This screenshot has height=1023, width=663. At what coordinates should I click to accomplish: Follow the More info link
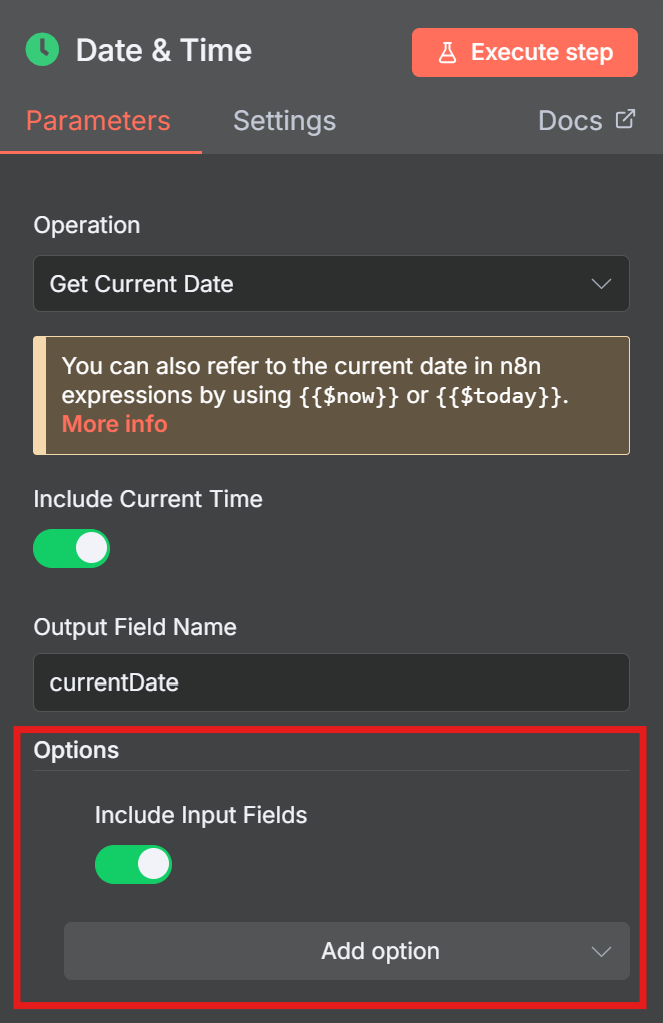tap(114, 424)
